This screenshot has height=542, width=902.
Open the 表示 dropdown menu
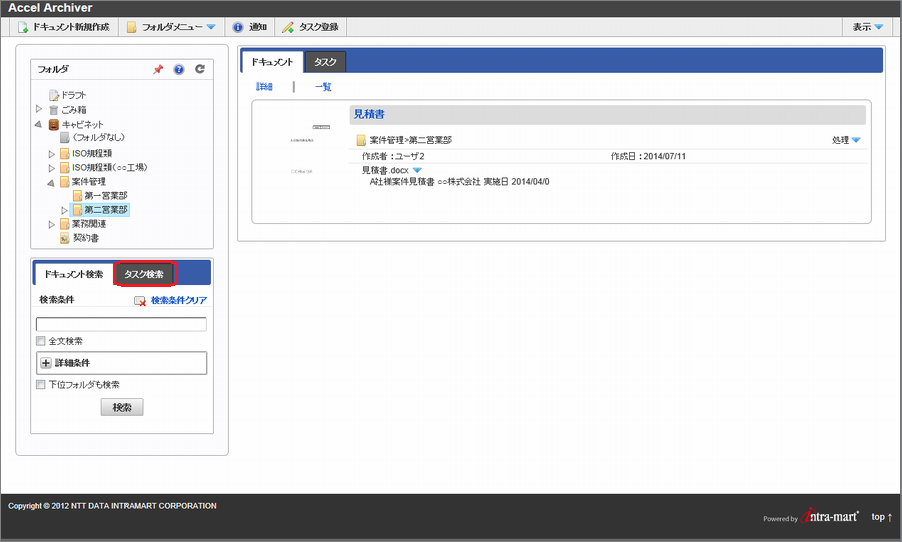[867, 27]
